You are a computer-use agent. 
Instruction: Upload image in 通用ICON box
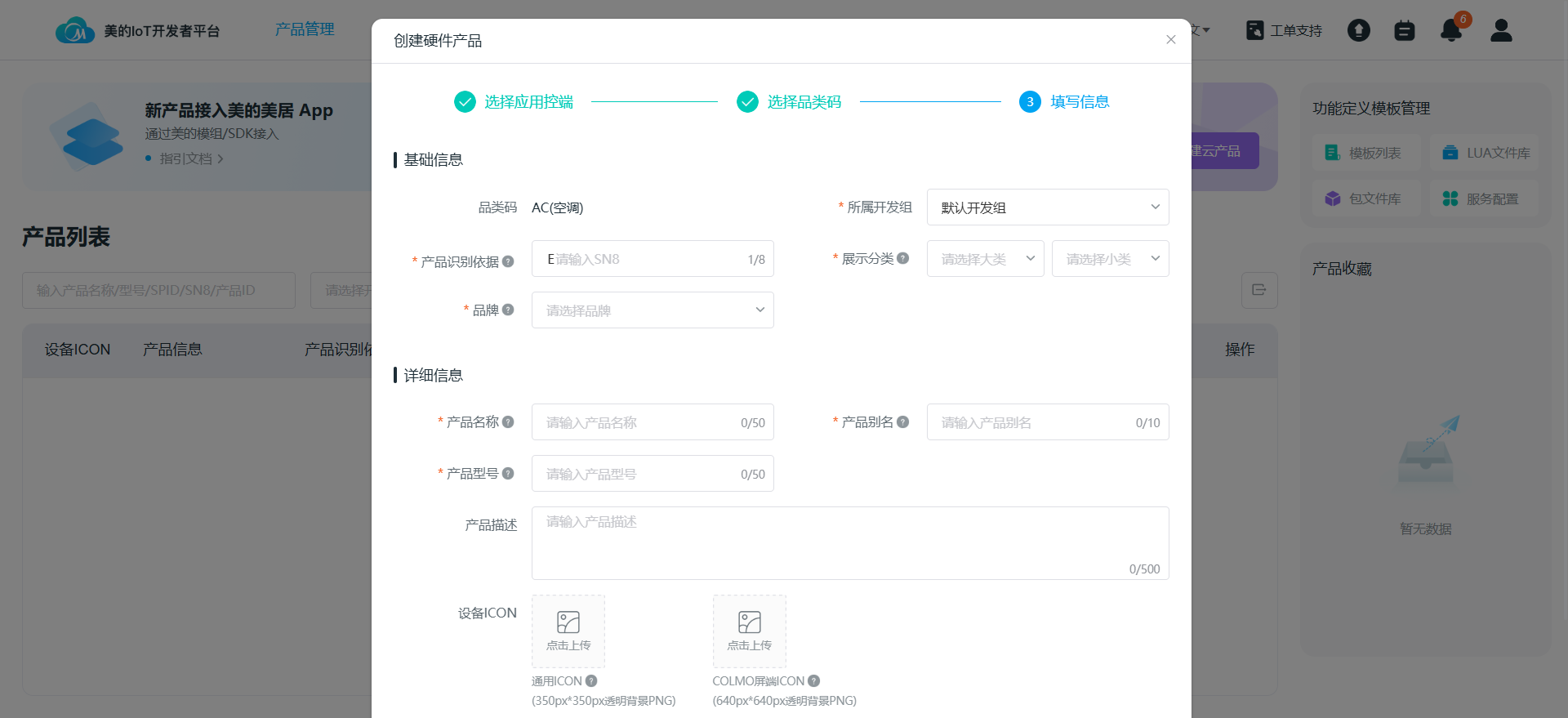568,631
